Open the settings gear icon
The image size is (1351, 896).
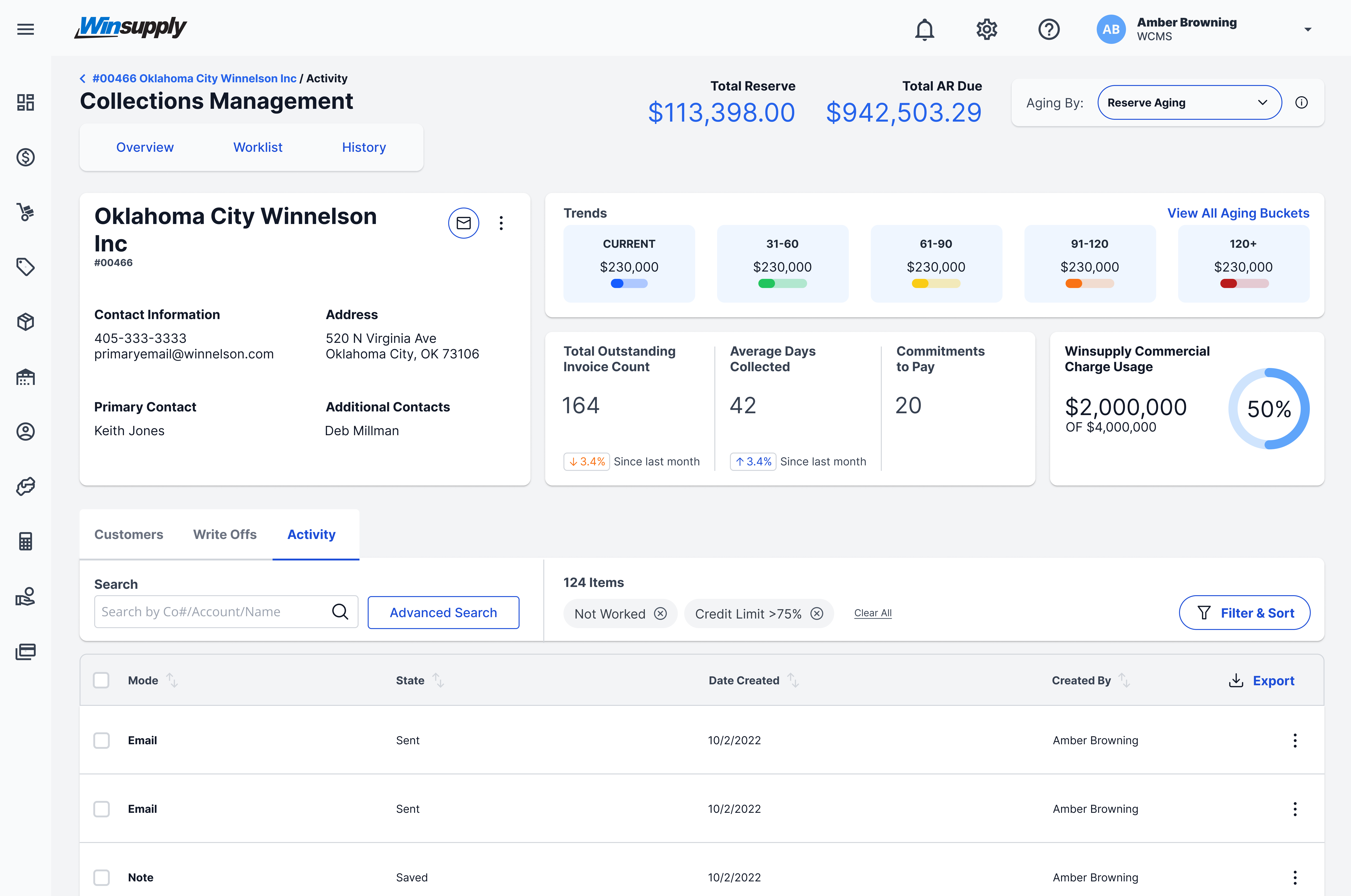click(986, 29)
